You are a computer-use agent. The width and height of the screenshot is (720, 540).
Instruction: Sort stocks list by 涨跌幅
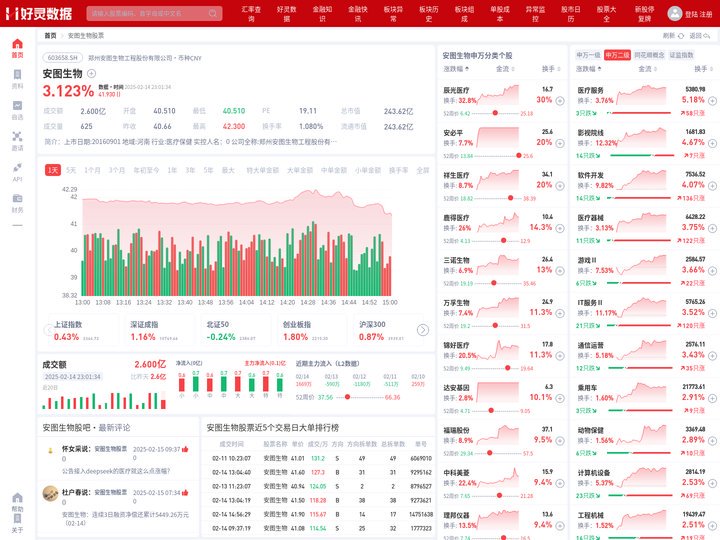pyautogui.click(x=456, y=69)
